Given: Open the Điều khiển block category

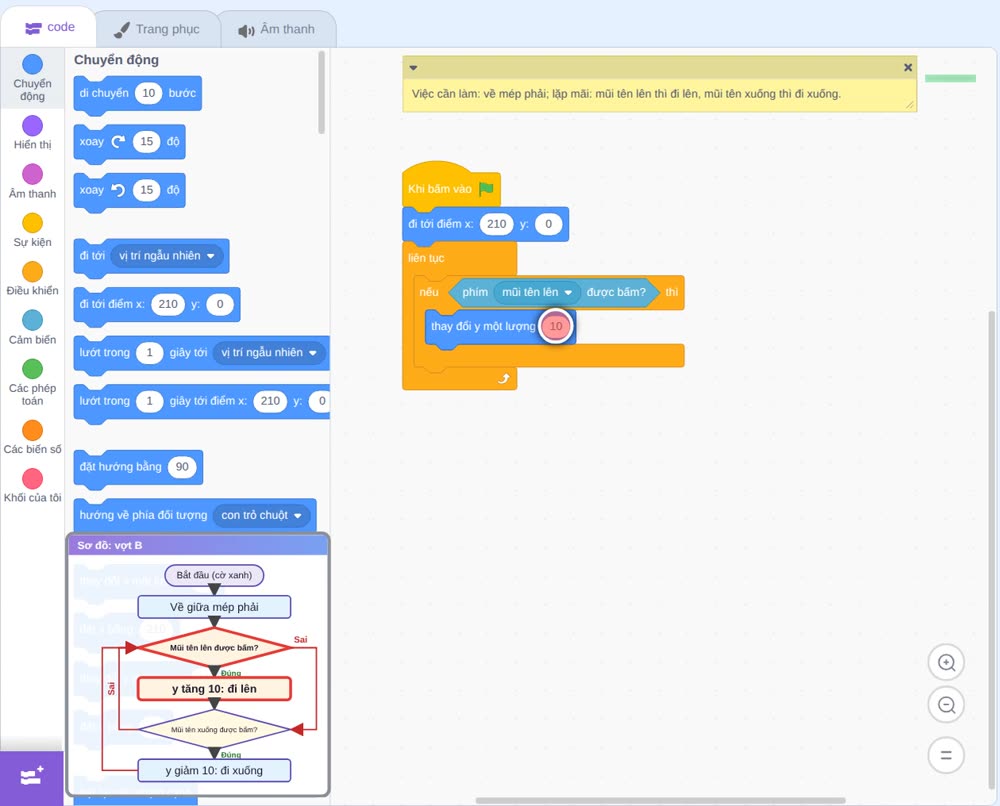Looking at the screenshot, I should [32, 279].
